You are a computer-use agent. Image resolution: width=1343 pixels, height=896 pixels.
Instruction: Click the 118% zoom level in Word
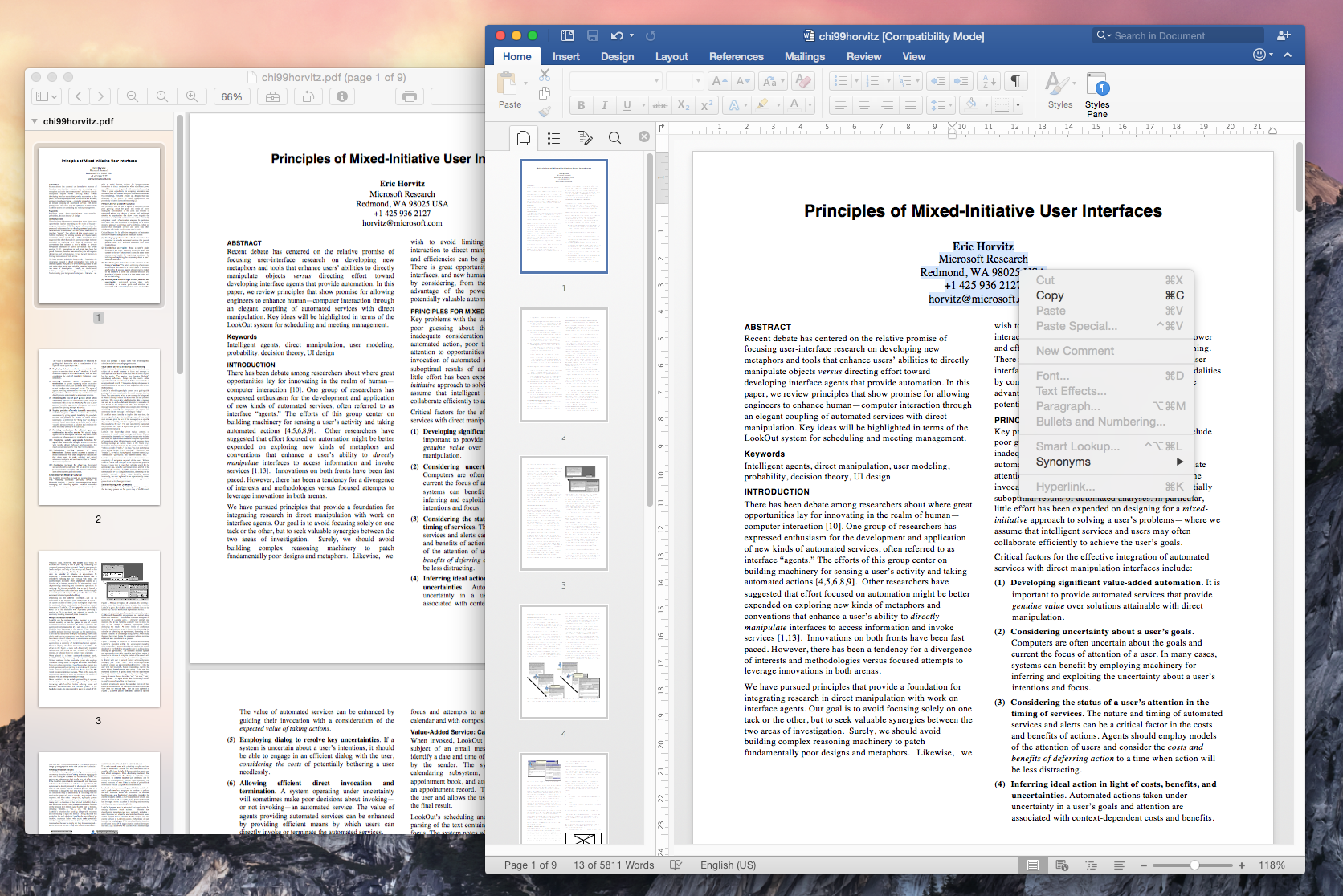pos(1272,865)
